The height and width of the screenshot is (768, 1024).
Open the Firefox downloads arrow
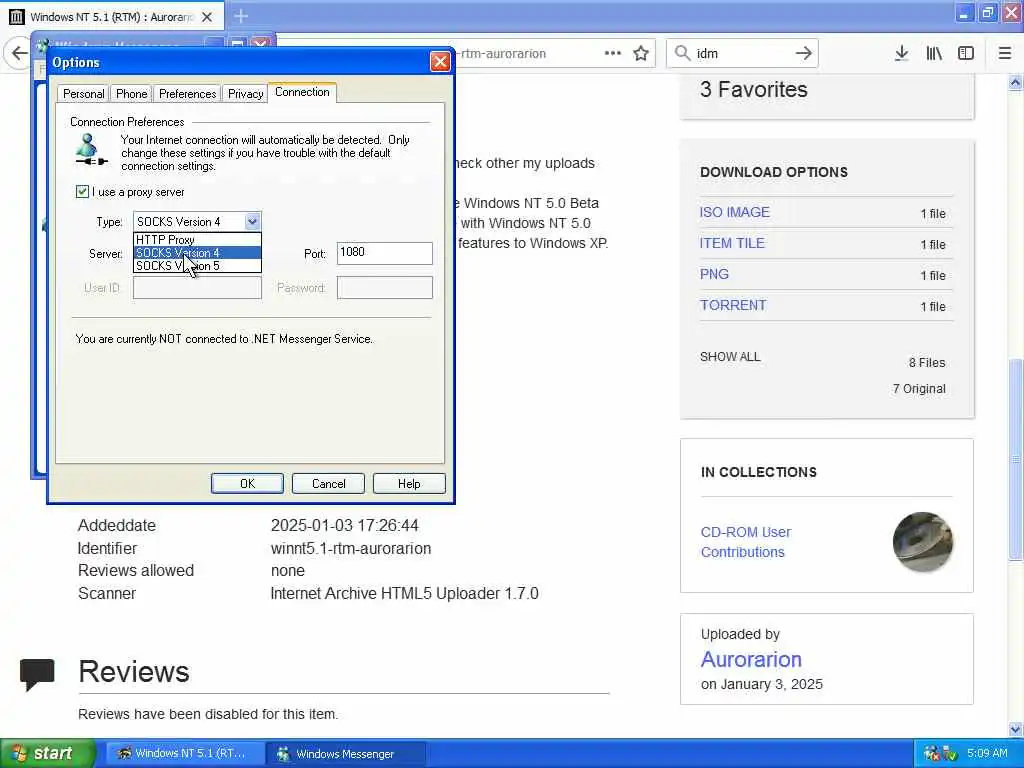(901, 53)
